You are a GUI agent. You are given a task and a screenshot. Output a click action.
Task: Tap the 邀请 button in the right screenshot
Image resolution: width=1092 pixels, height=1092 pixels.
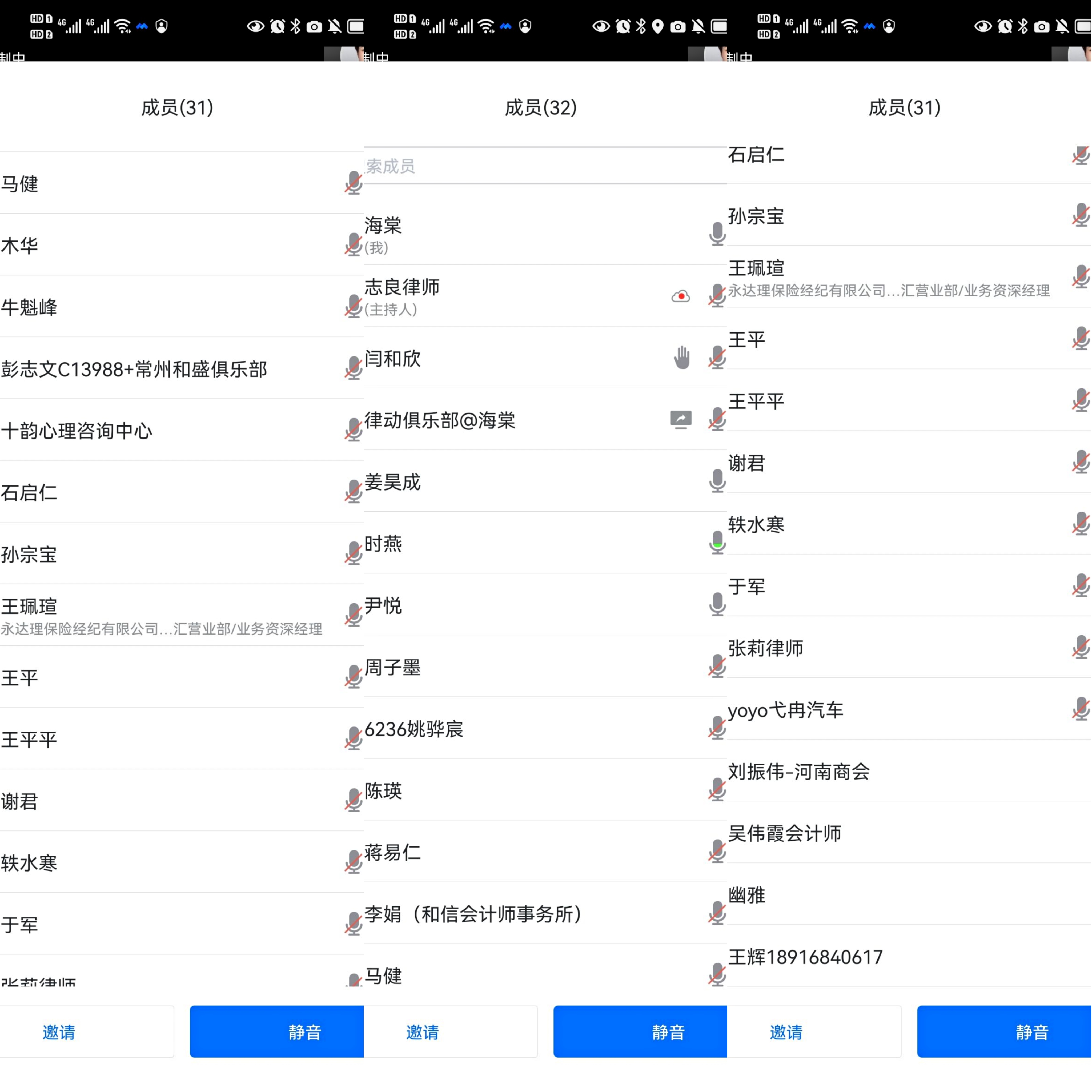point(814,1032)
